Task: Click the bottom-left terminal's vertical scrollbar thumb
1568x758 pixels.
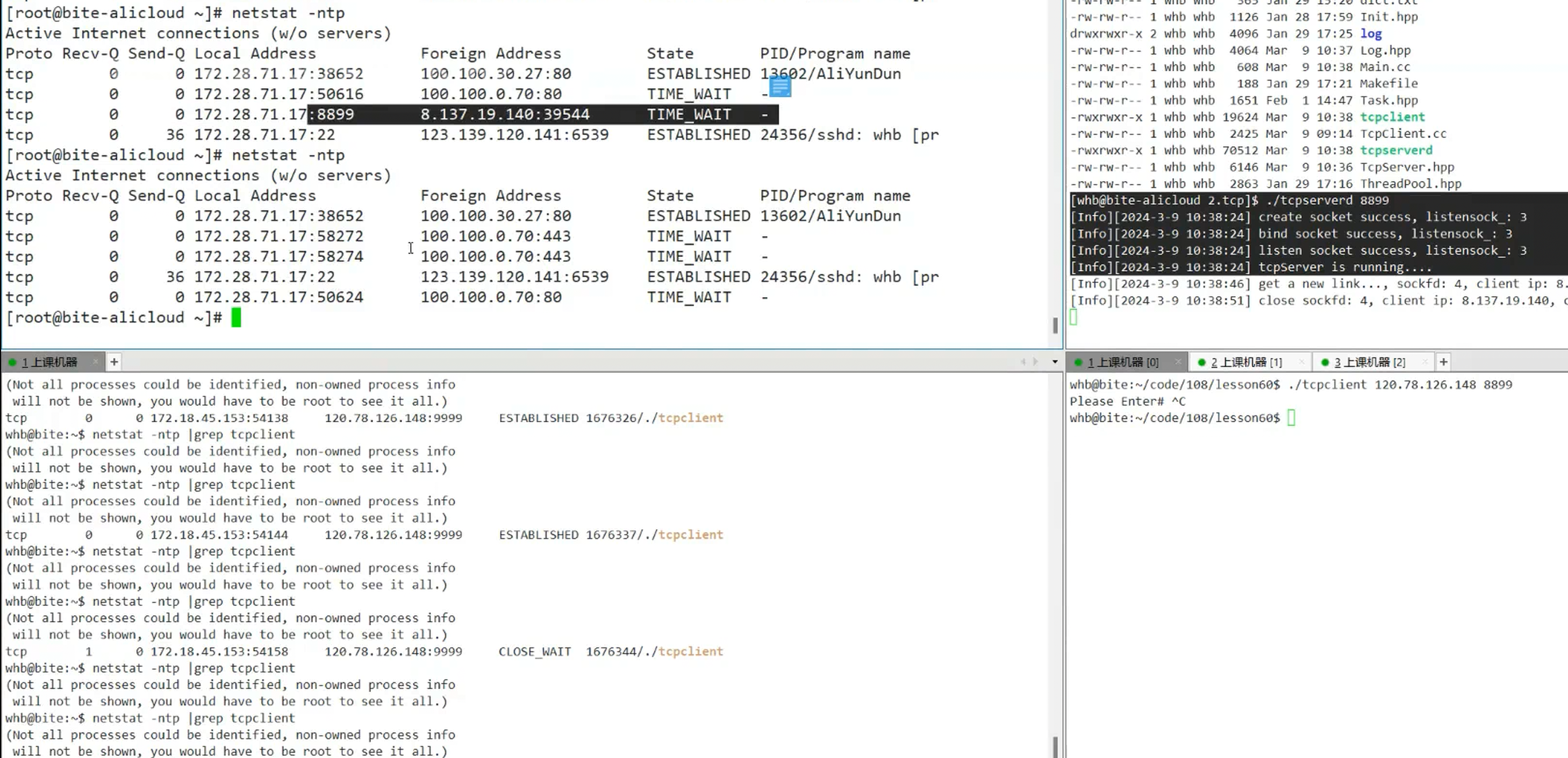Action: 1055,746
